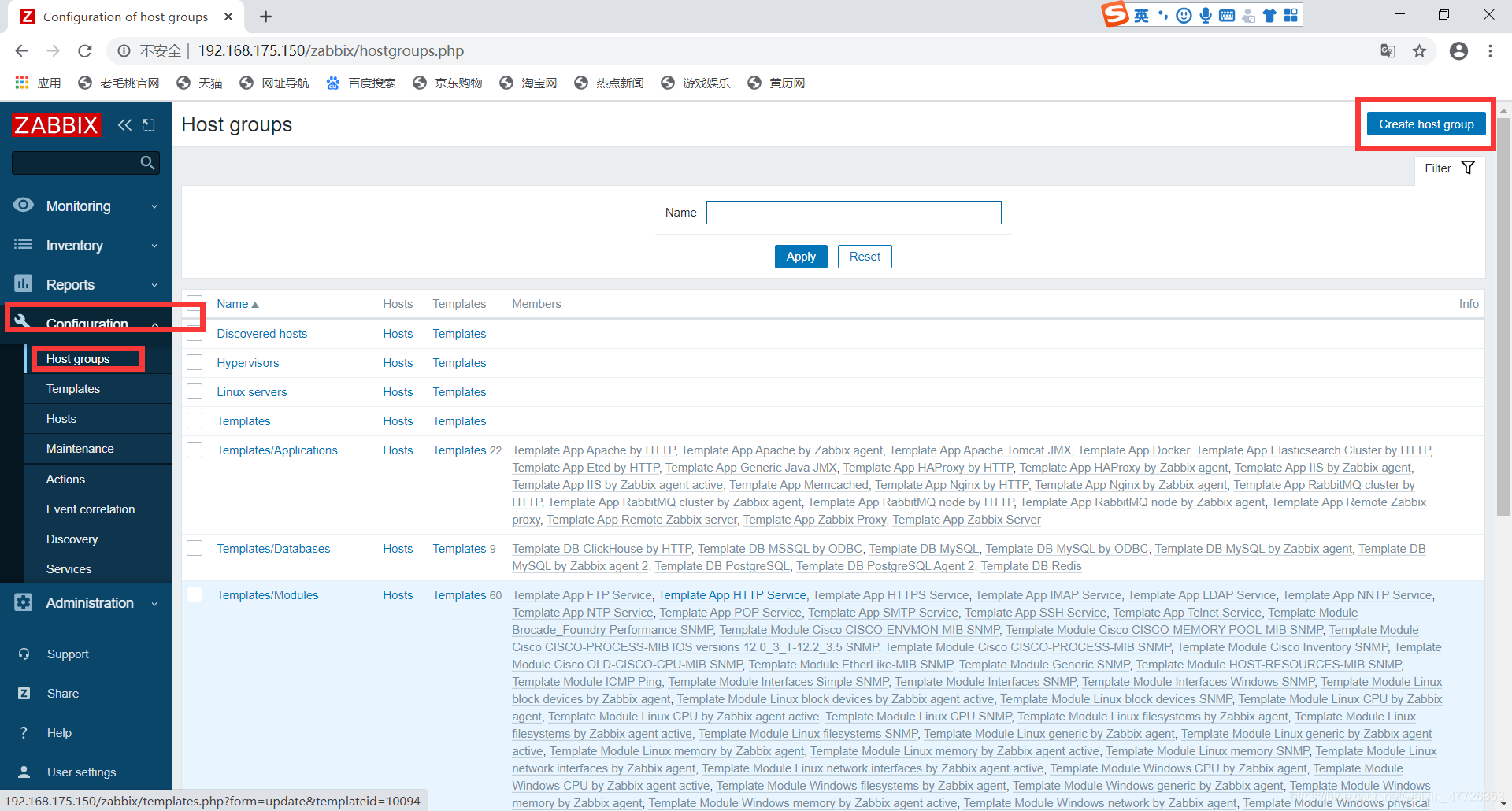Image resolution: width=1512 pixels, height=811 pixels.
Task: Click Create host group button
Action: pos(1426,124)
